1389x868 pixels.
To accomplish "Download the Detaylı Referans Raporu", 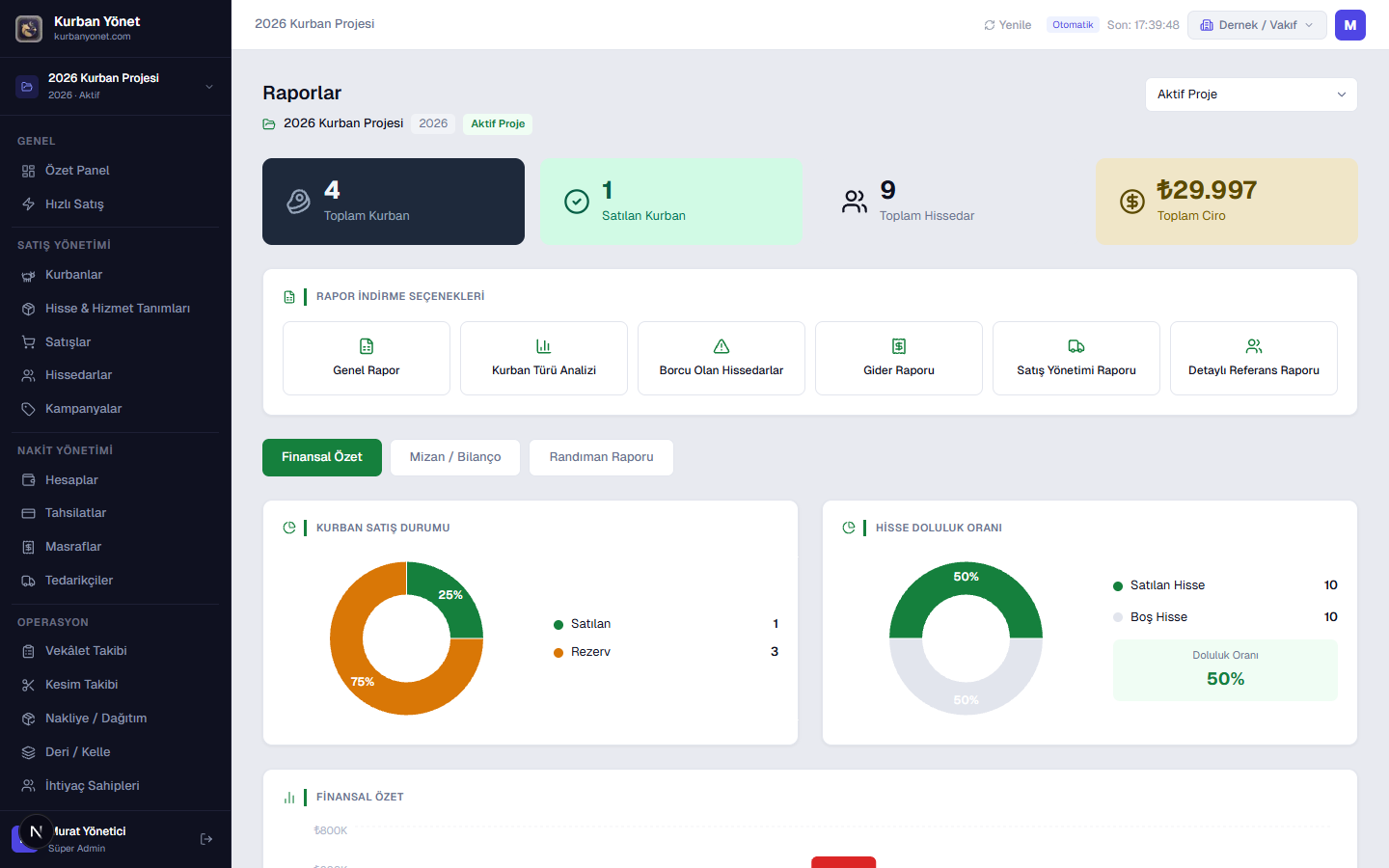I will tap(1254, 359).
